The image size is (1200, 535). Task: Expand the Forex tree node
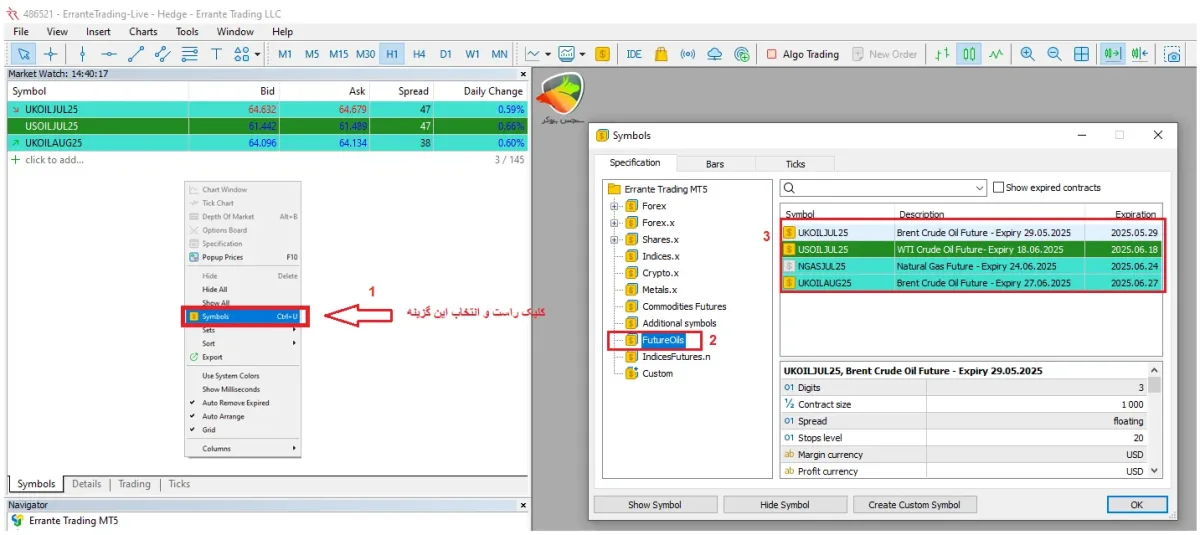(614, 206)
